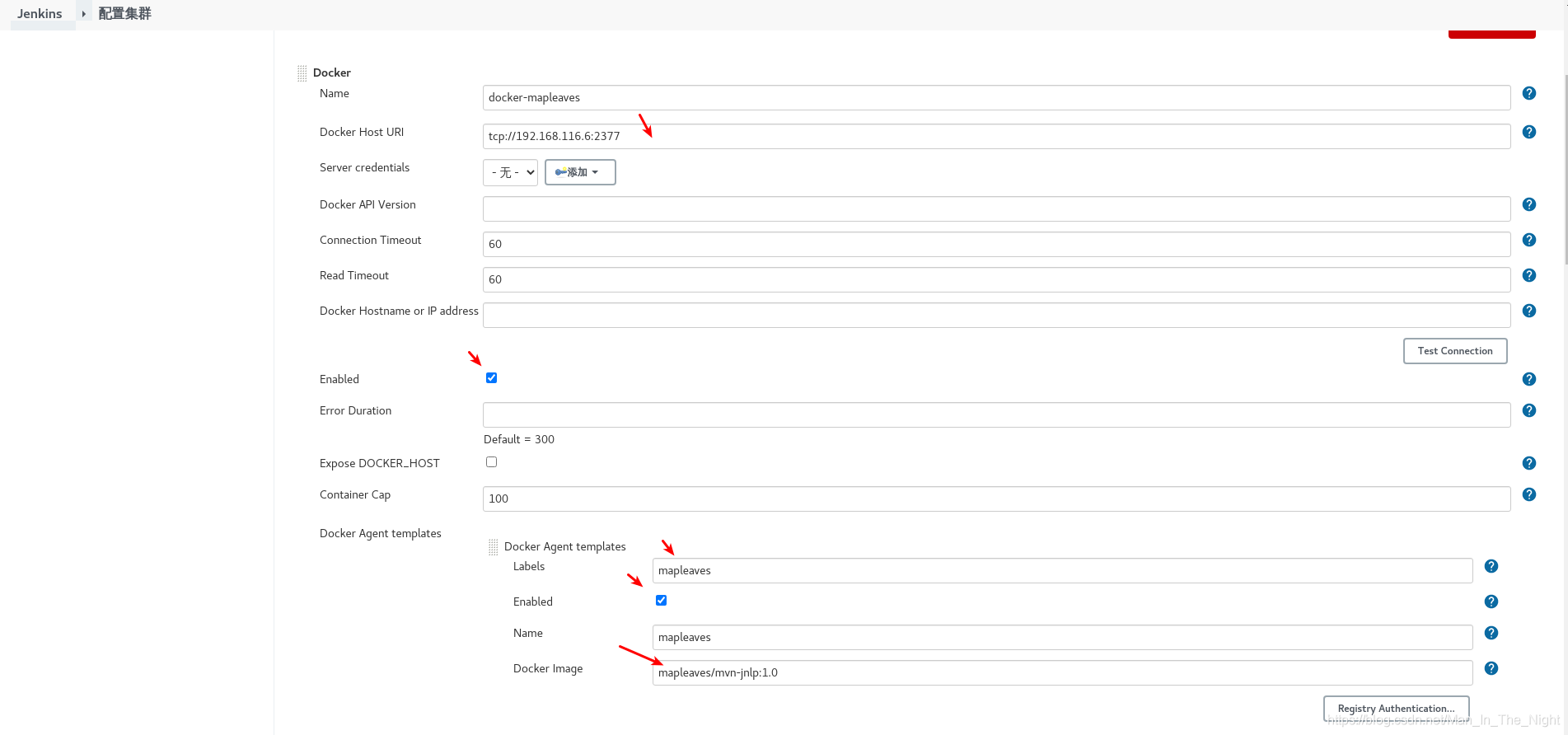Click the Test Connection button
The image size is (1568, 735).
1455,351
